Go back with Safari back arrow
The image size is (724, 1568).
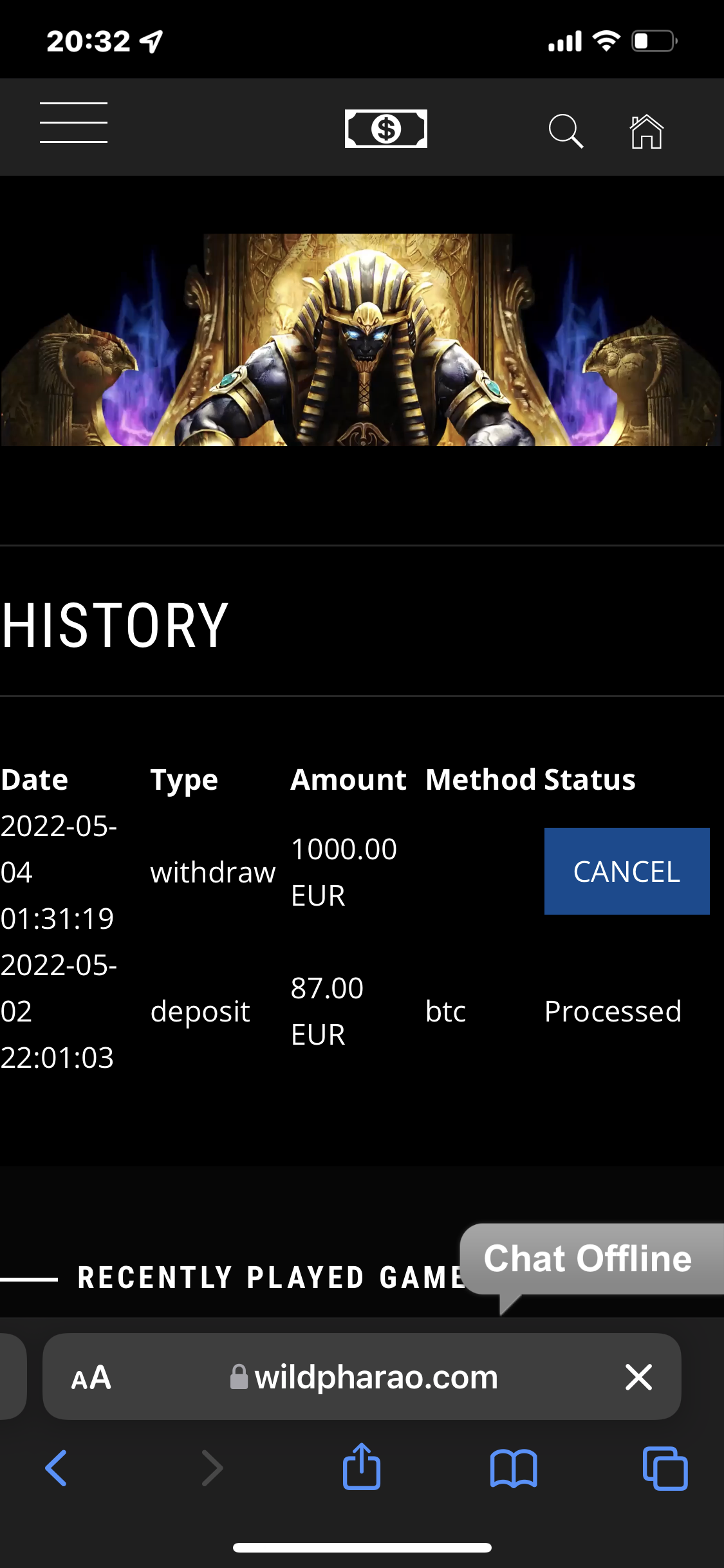coord(57,1468)
